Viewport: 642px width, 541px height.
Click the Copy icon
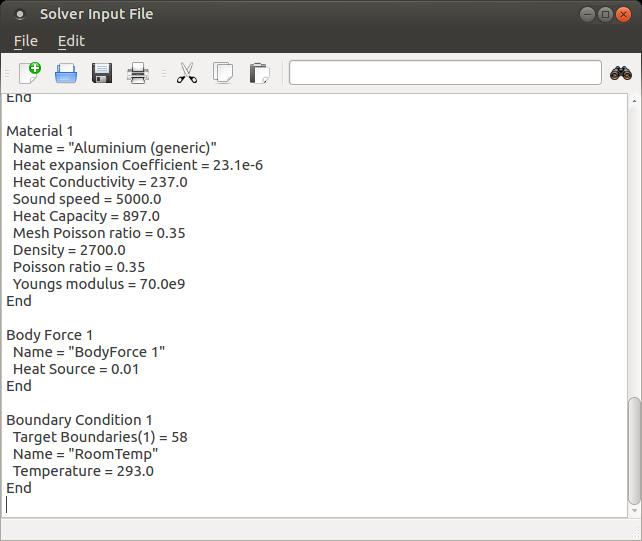(223, 73)
